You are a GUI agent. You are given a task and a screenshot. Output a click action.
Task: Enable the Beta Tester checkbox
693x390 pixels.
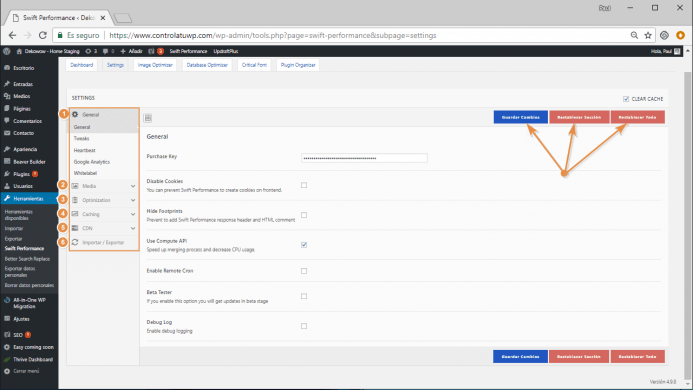pos(304,296)
